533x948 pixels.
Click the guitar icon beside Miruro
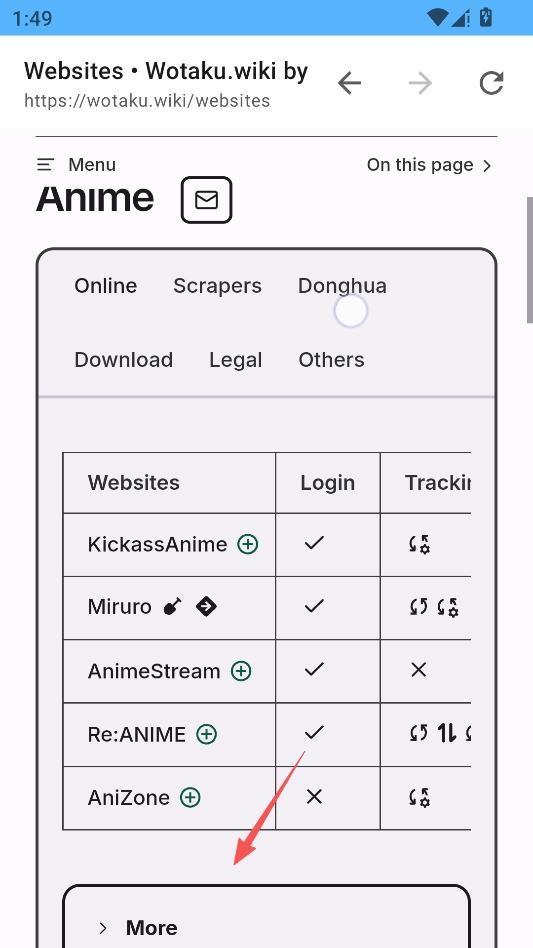coord(173,606)
